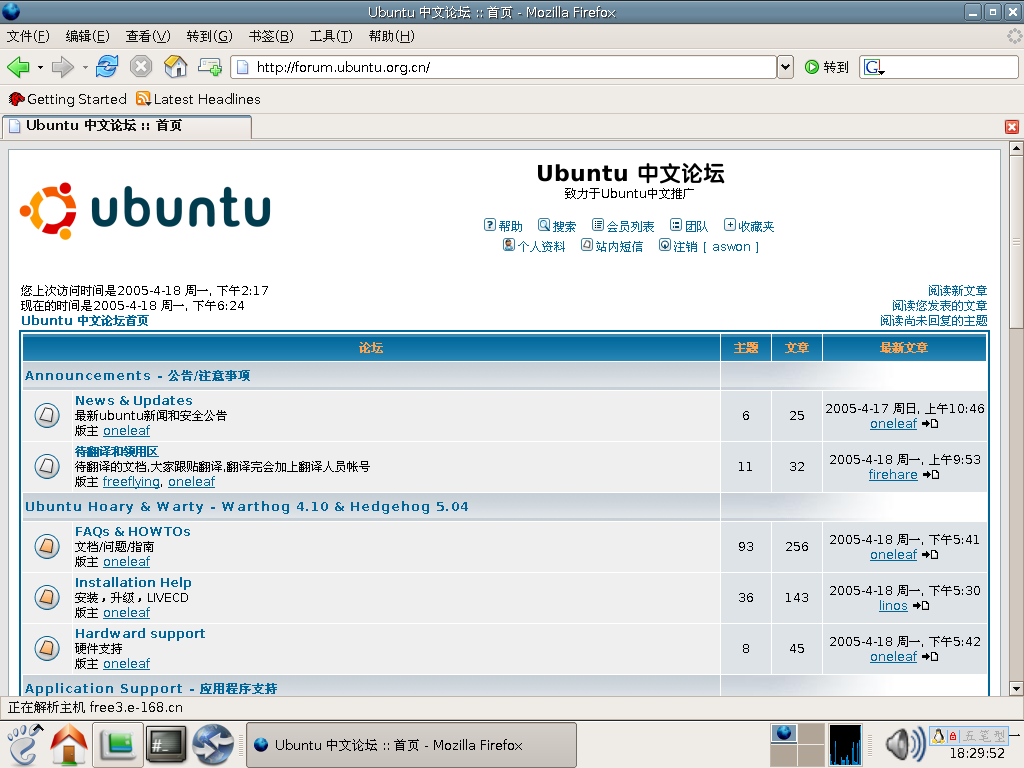The height and width of the screenshot is (768, 1024).
Task: Open GNOME foot main menu
Action: pyautogui.click(x=24, y=744)
